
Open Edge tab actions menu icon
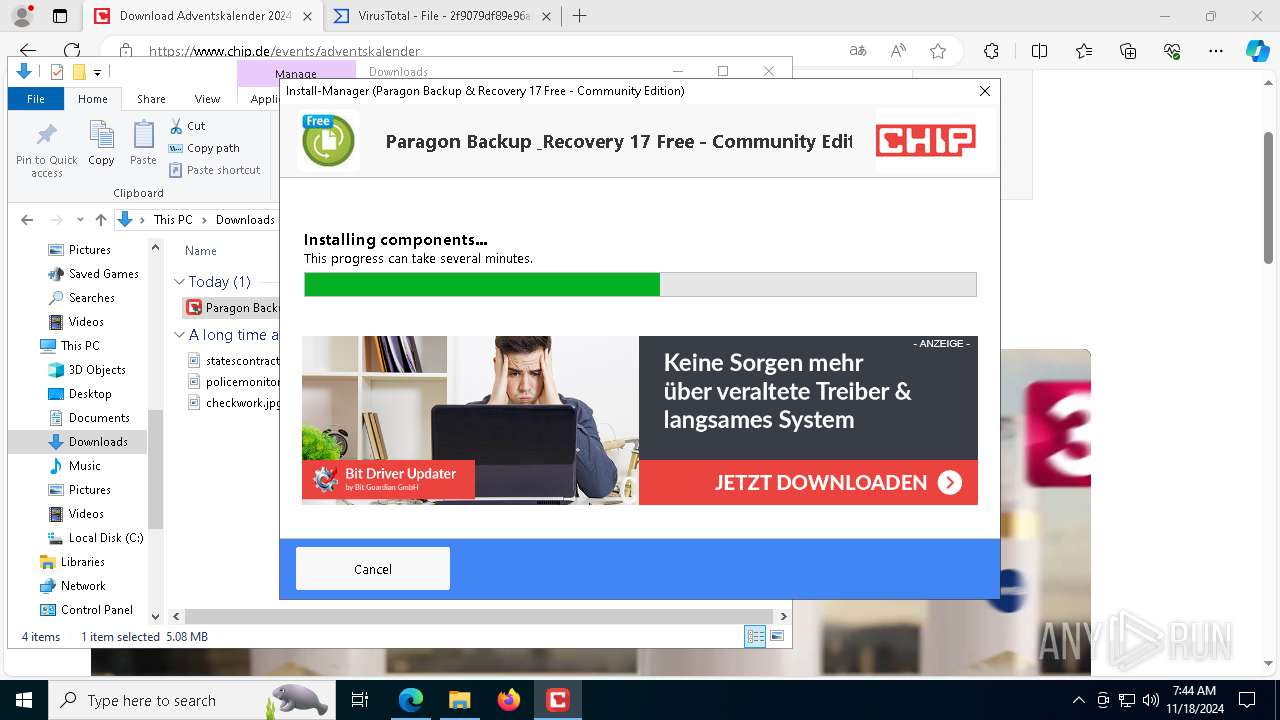click(x=60, y=16)
